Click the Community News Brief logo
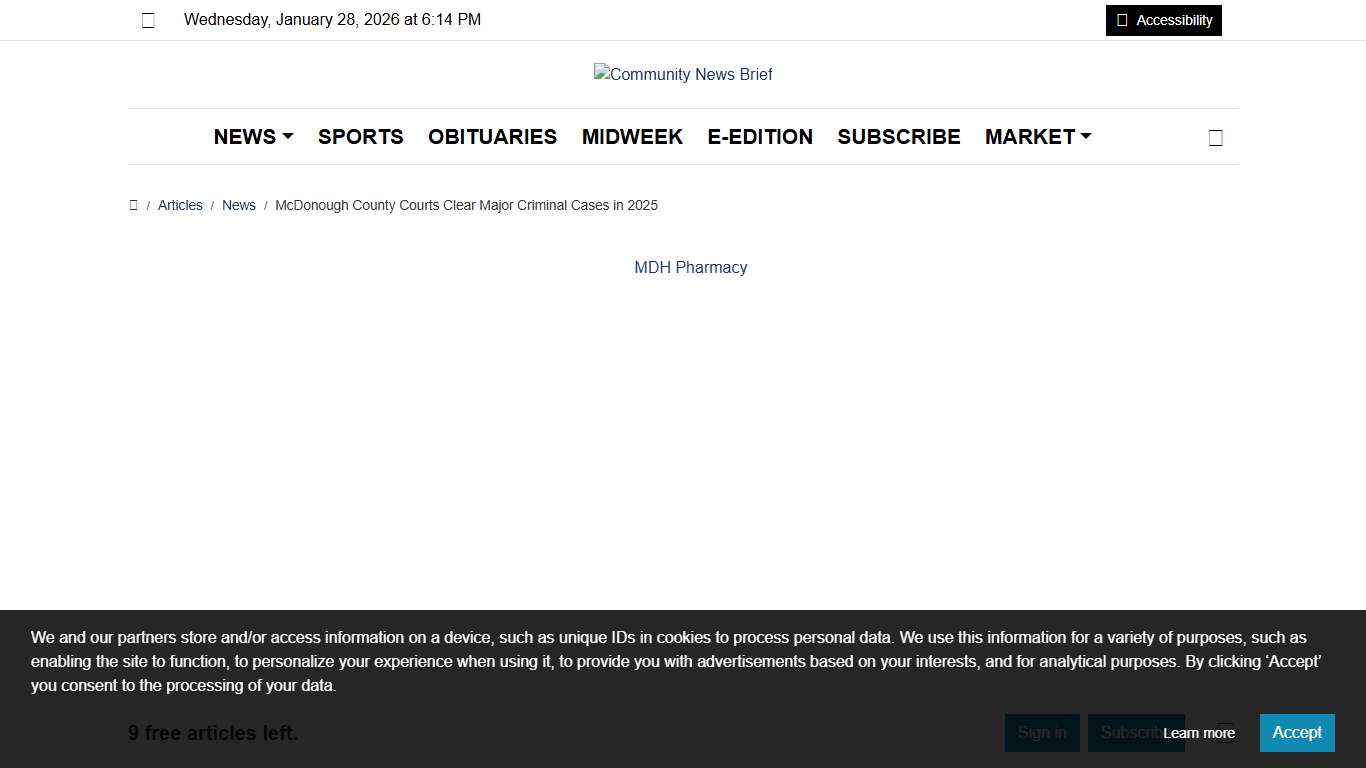Screen dimensions: 1366x768 (683, 74)
